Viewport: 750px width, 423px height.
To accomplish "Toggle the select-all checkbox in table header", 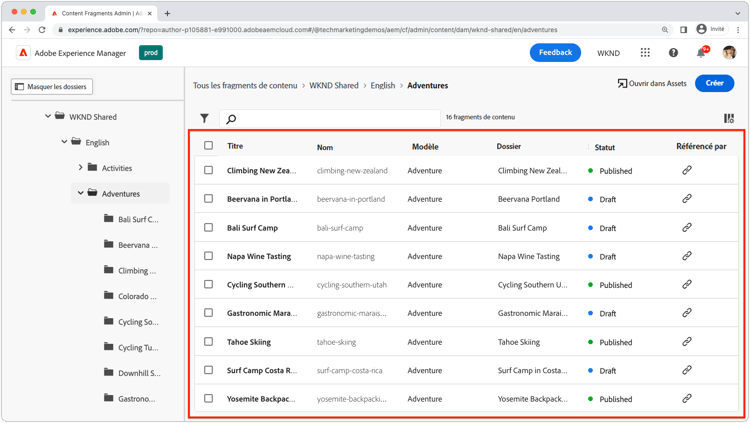I will click(x=209, y=145).
